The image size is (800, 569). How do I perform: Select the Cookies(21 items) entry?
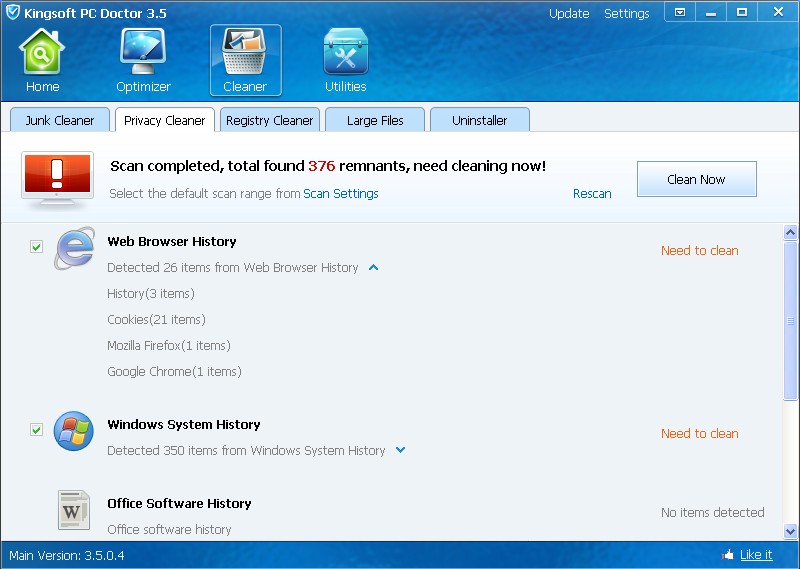coord(156,319)
